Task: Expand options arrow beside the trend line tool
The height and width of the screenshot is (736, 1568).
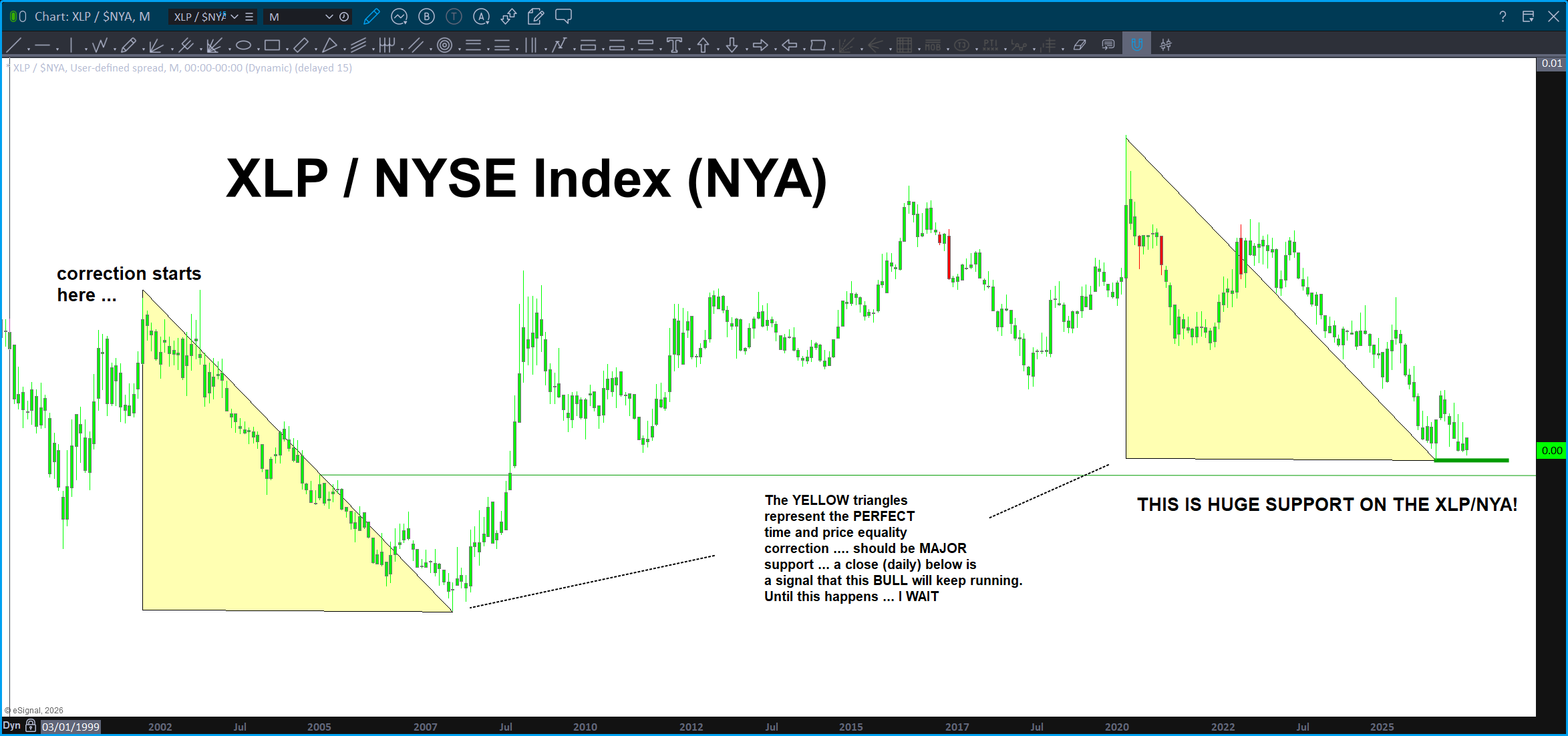Action: [28, 48]
